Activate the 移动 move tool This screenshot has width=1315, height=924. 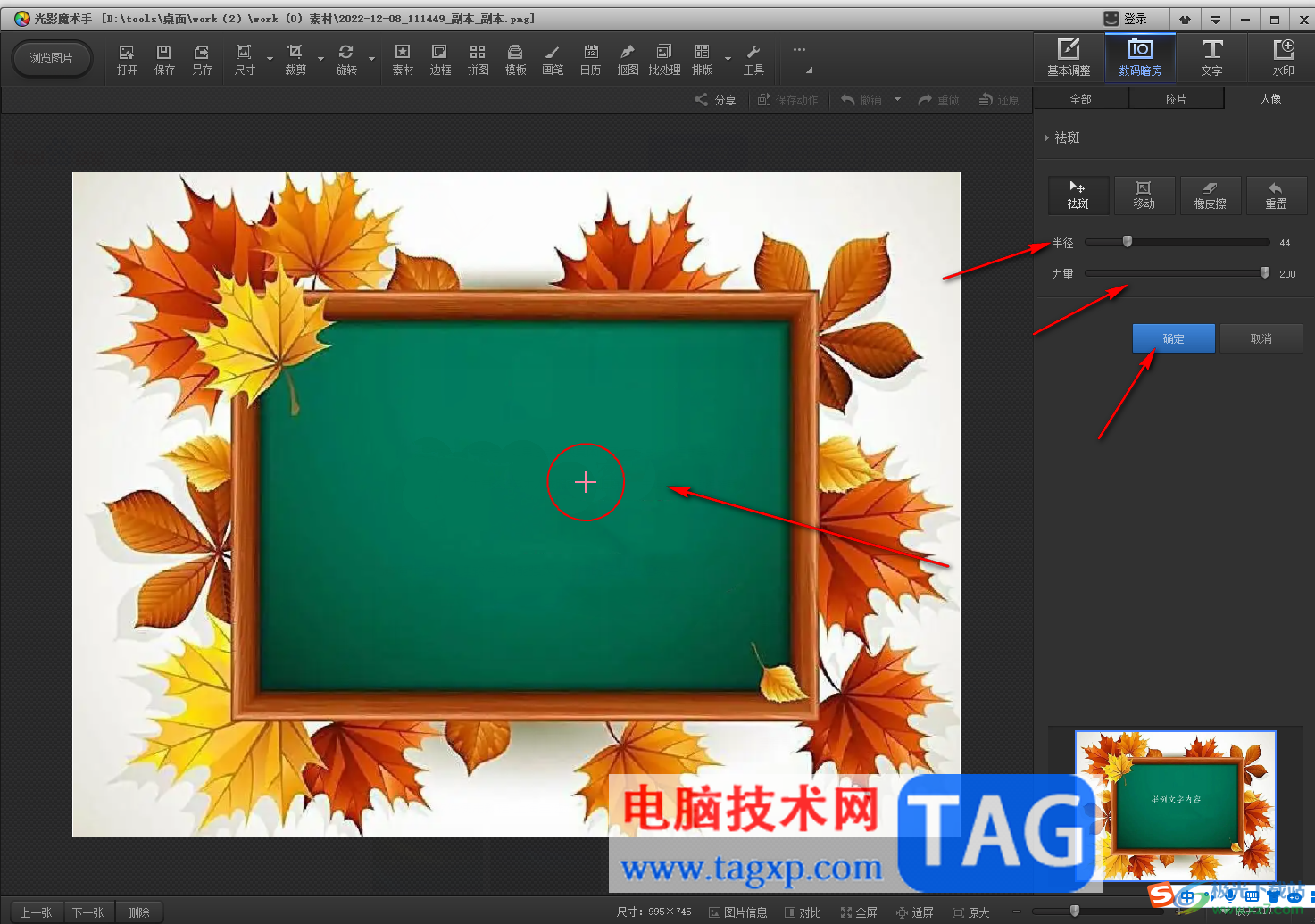pyautogui.click(x=1144, y=196)
